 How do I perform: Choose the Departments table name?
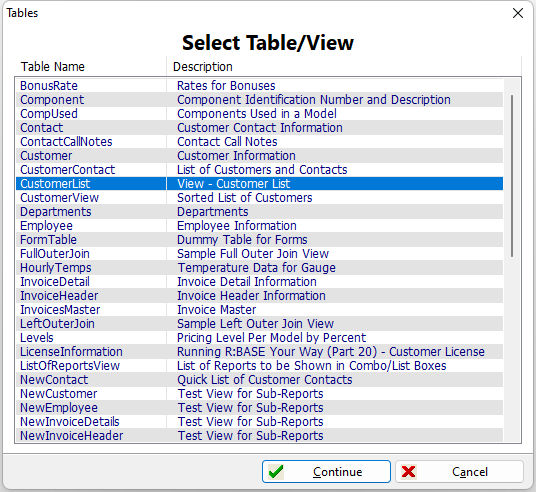(x=56, y=212)
